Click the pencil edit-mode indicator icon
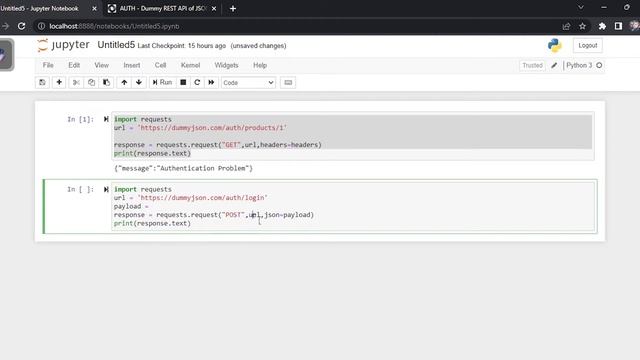The width and height of the screenshot is (640, 360). [x=554, y=65]
